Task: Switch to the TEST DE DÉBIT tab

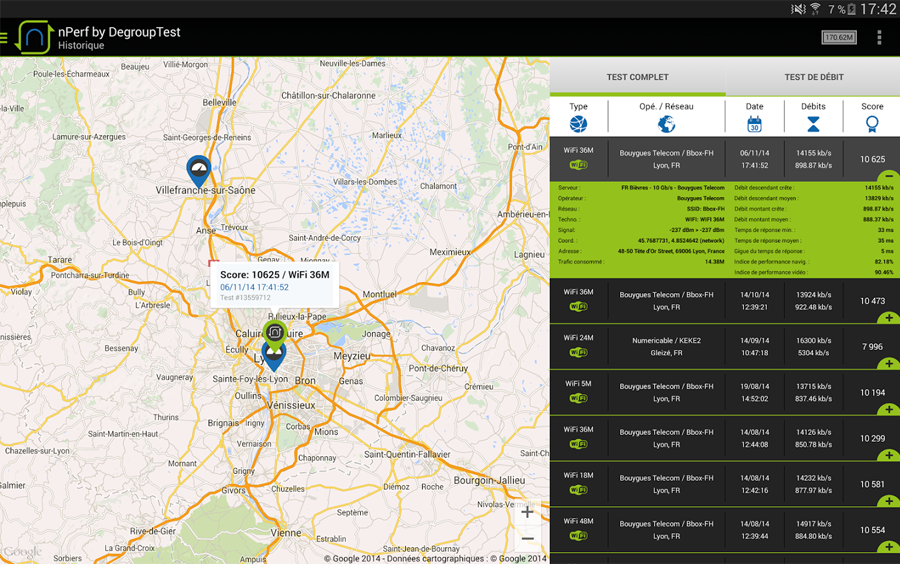Action: 813,77
